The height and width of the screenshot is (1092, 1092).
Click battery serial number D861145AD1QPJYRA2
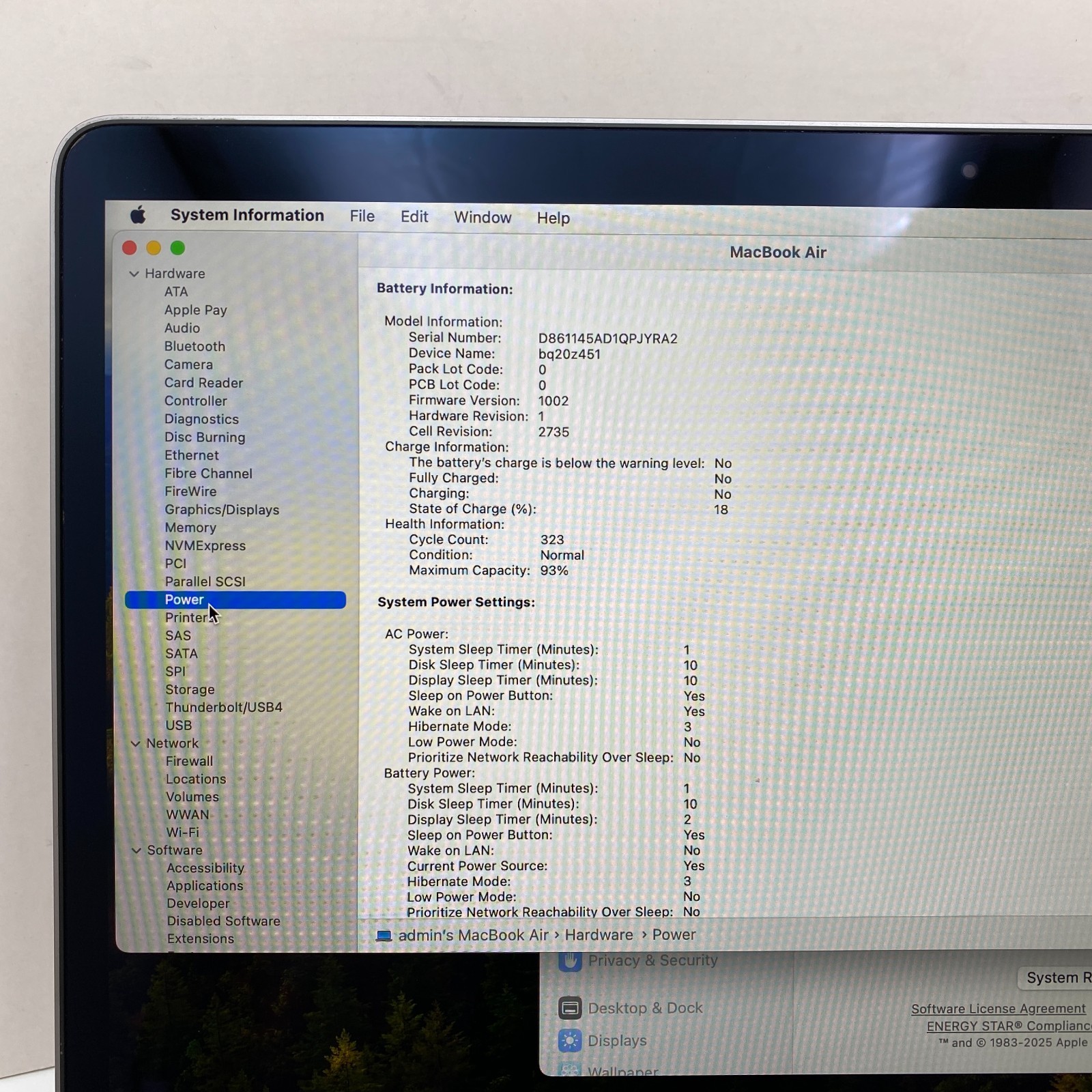[x=607, y=339]
